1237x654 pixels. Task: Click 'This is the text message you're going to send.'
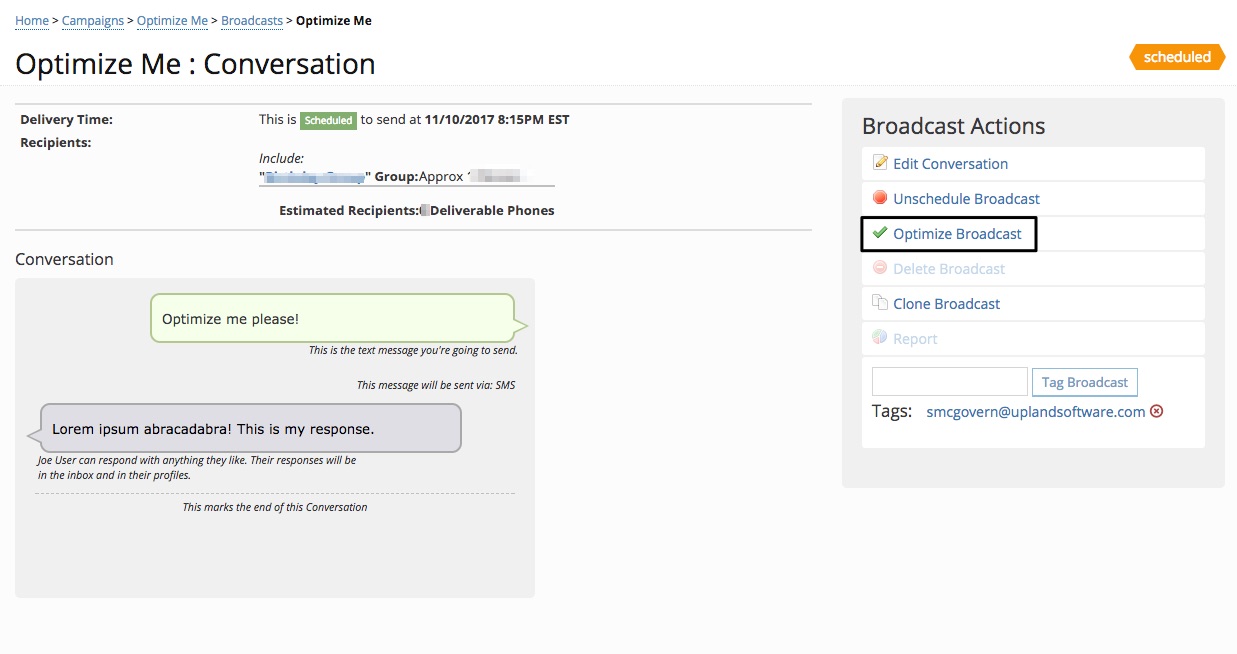click(x=413, y=351)
